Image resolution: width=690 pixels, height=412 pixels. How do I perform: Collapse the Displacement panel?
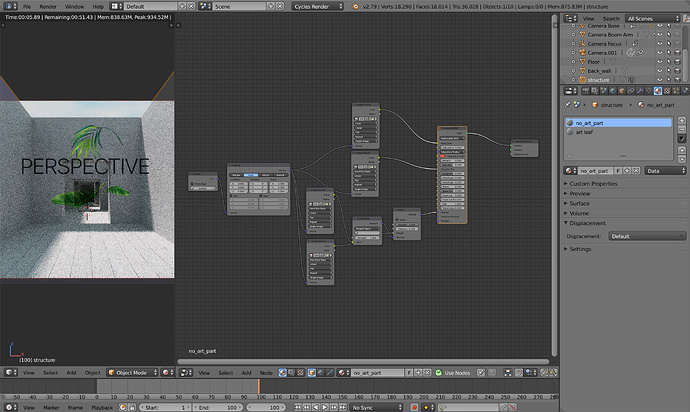[x=585, y=223]
